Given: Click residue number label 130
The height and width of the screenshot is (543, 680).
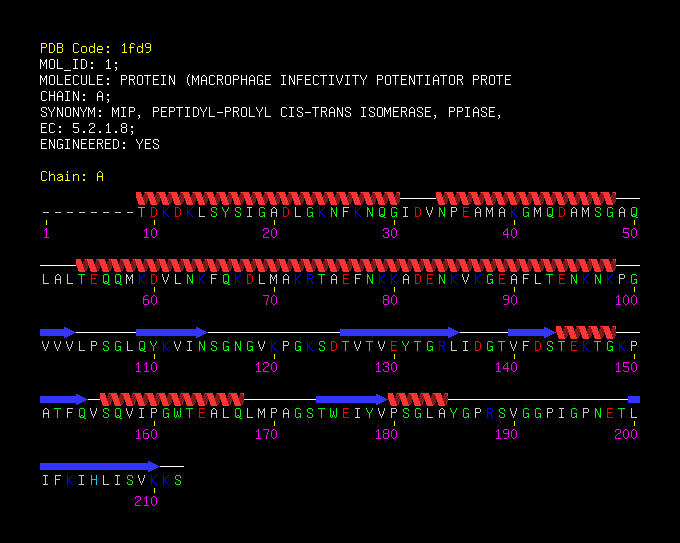Looking at the screenshot, I should 386,367.
